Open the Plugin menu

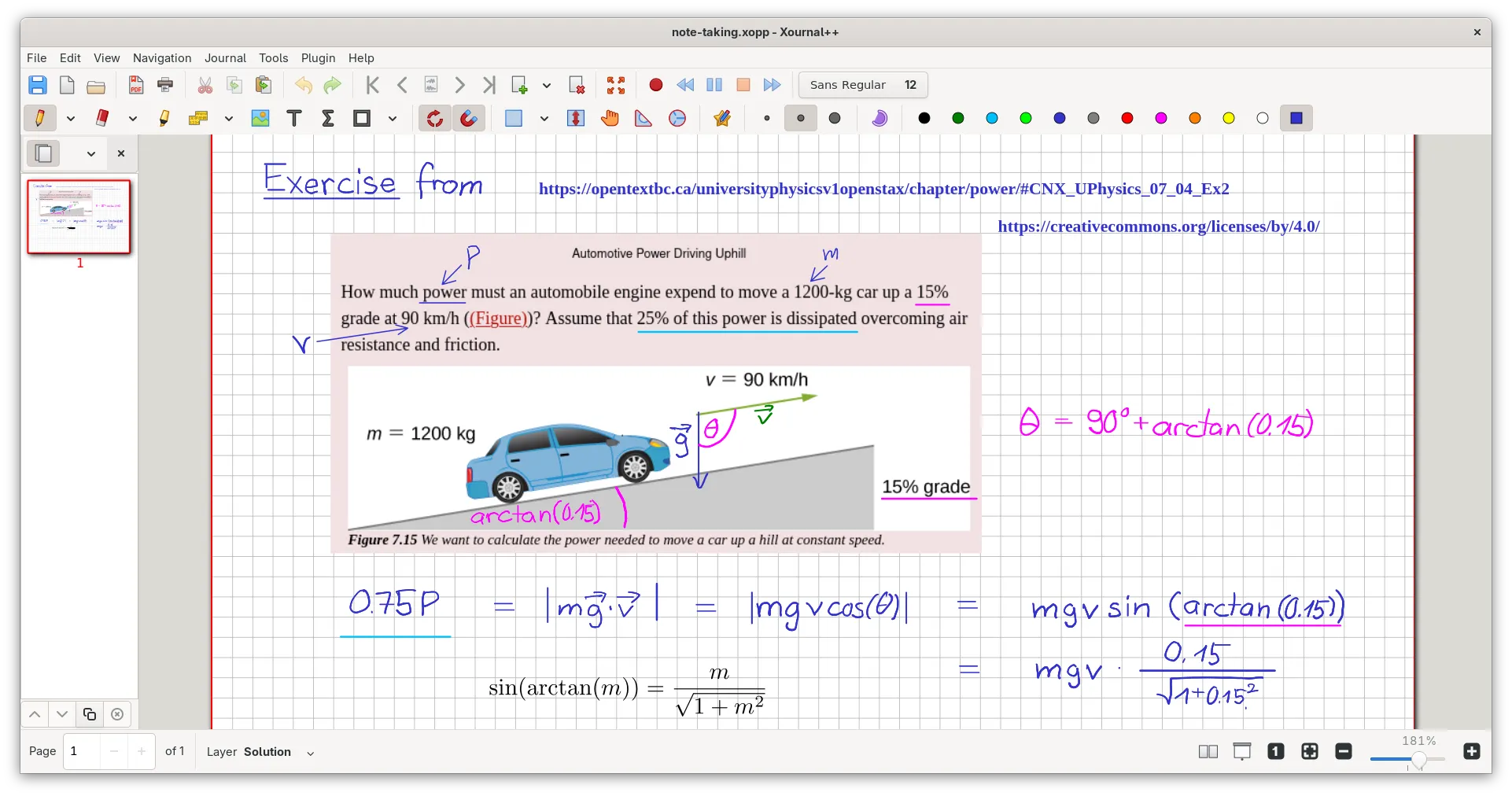coord(318,58)
